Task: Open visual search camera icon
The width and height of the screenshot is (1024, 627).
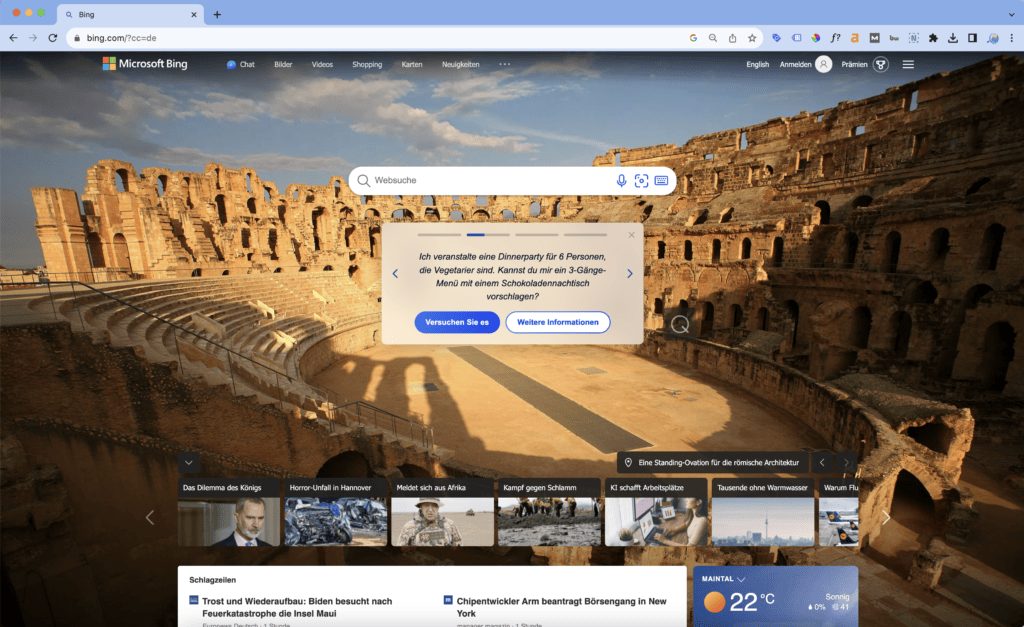Action: point(641,181)
